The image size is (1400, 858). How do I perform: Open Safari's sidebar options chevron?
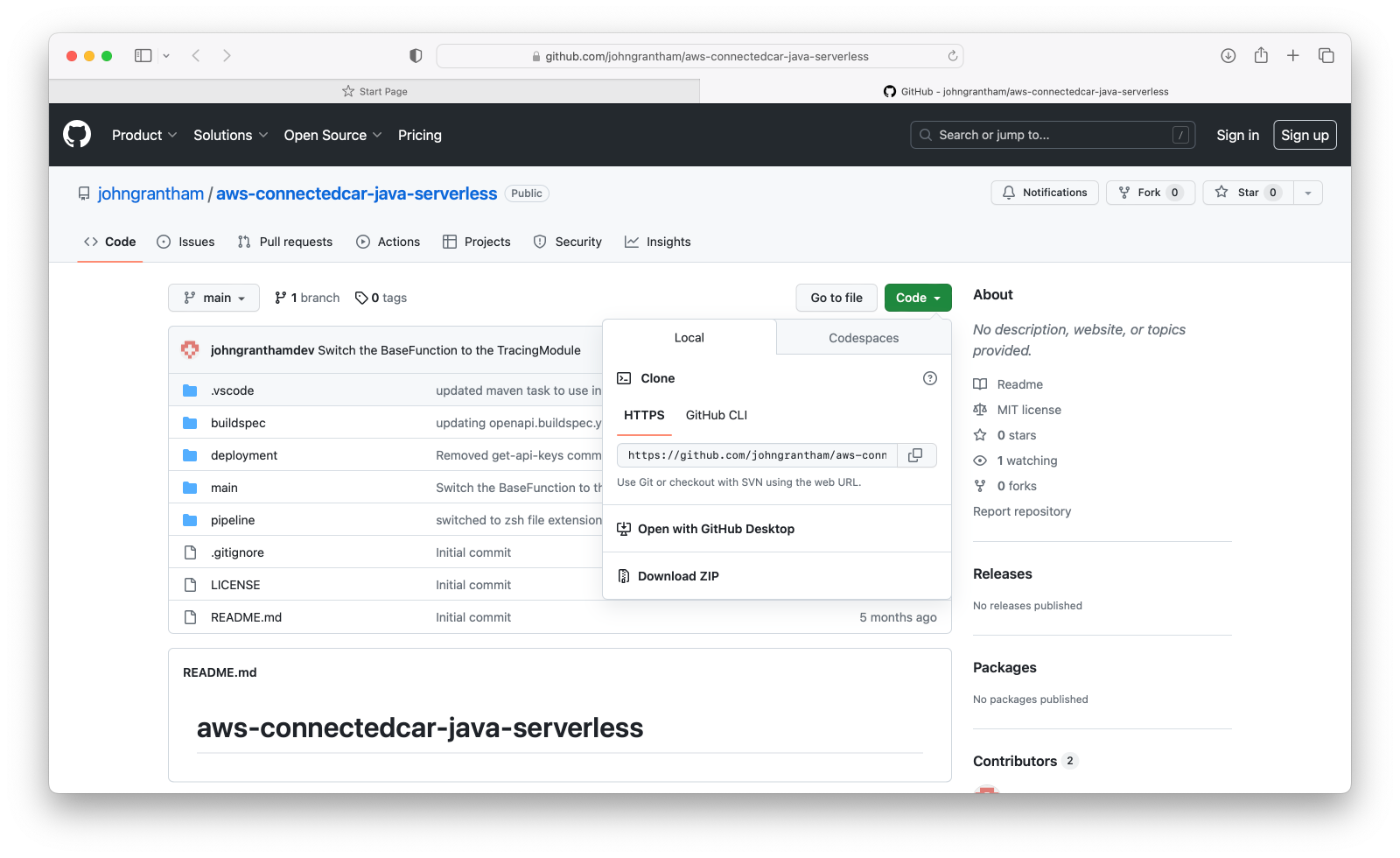click(166, 56)
